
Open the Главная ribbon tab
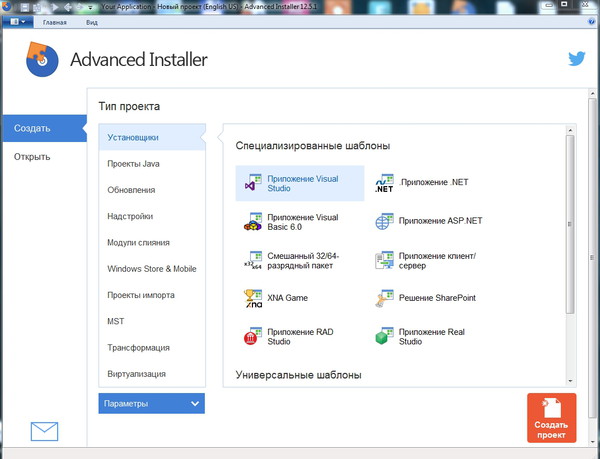click(x=55, y=20)
